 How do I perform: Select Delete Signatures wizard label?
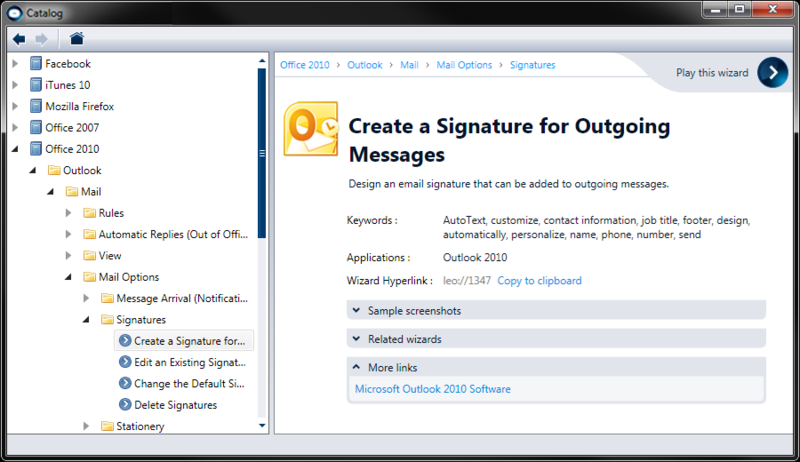click(x=176, y=405)
